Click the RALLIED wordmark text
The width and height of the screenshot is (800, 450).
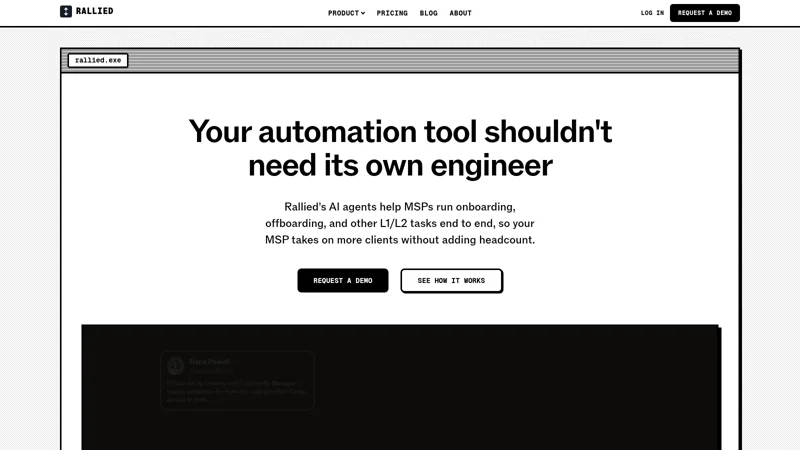click(x=94, y=11)
